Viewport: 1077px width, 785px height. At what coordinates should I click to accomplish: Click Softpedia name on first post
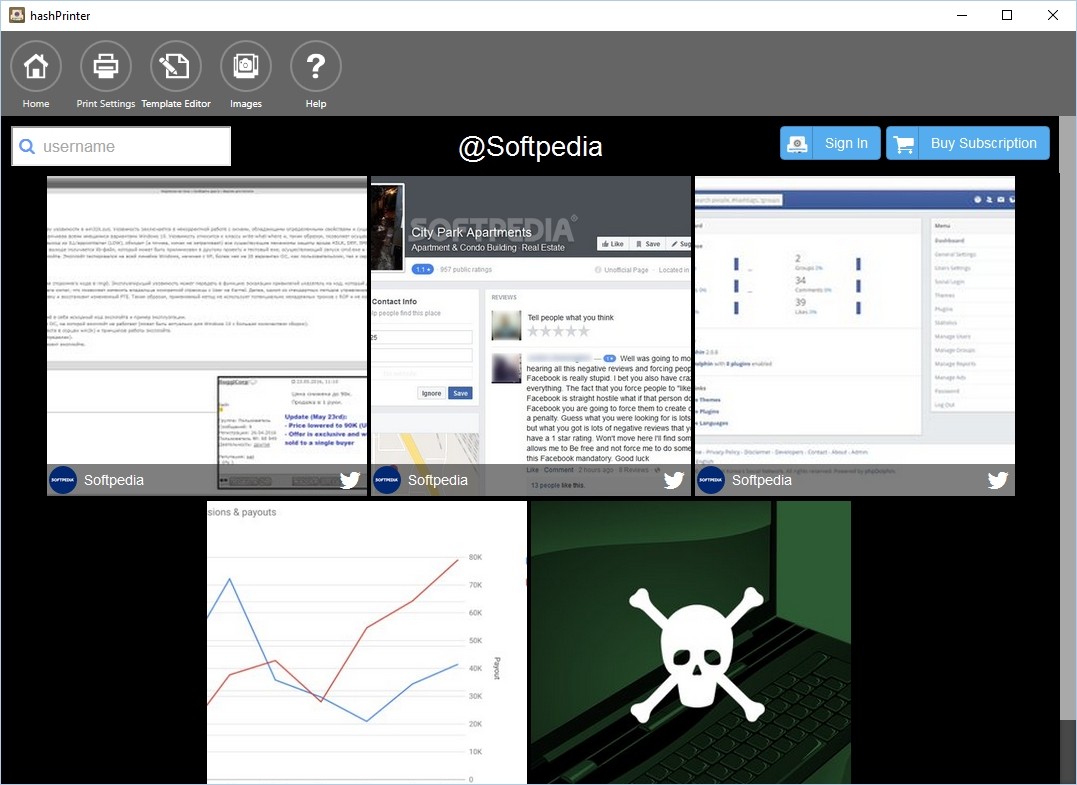pyautogui.click(x=114, y=480)
